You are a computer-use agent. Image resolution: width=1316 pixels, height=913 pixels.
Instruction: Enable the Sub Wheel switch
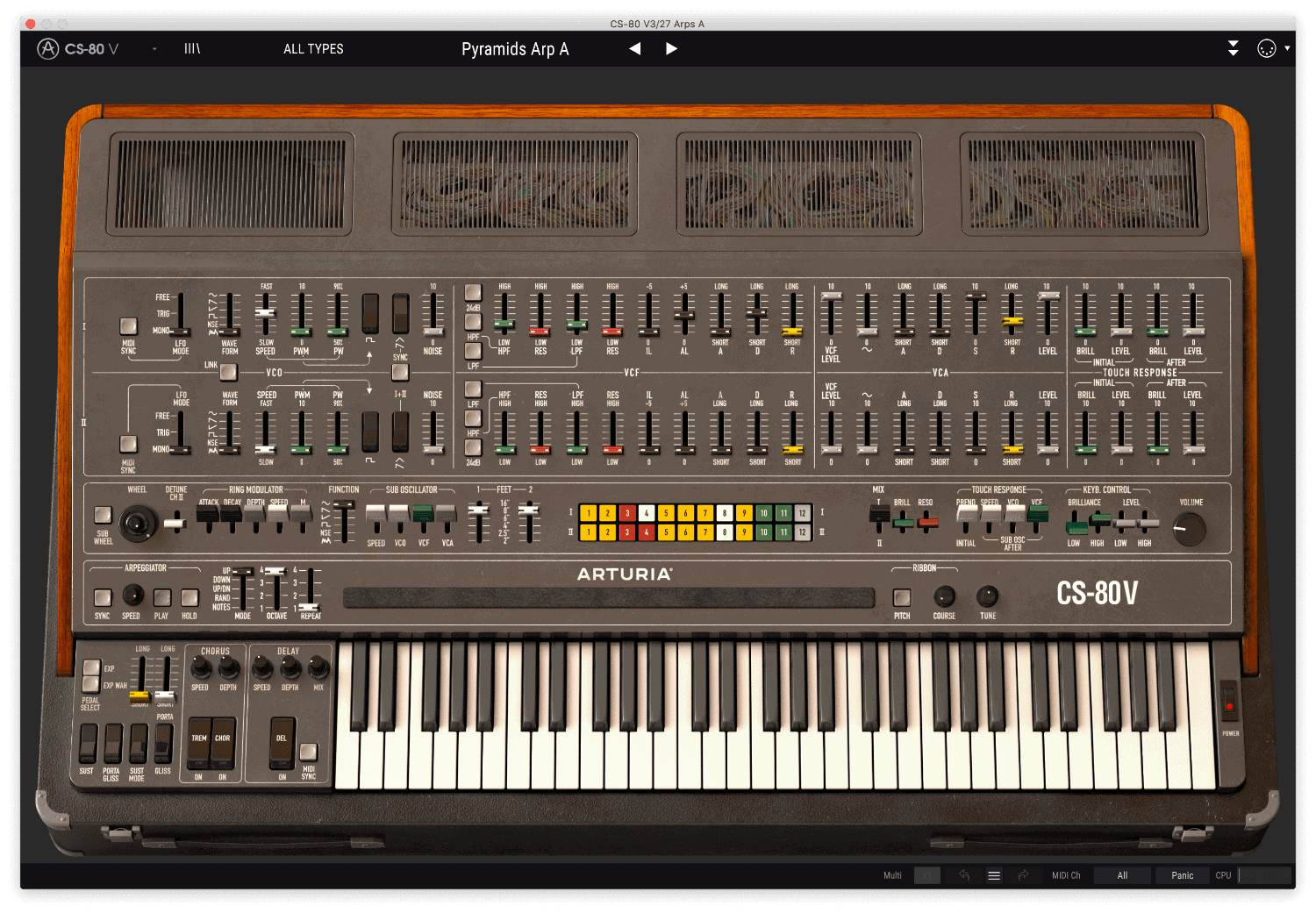pyautogui.click(x=104, y=515)
